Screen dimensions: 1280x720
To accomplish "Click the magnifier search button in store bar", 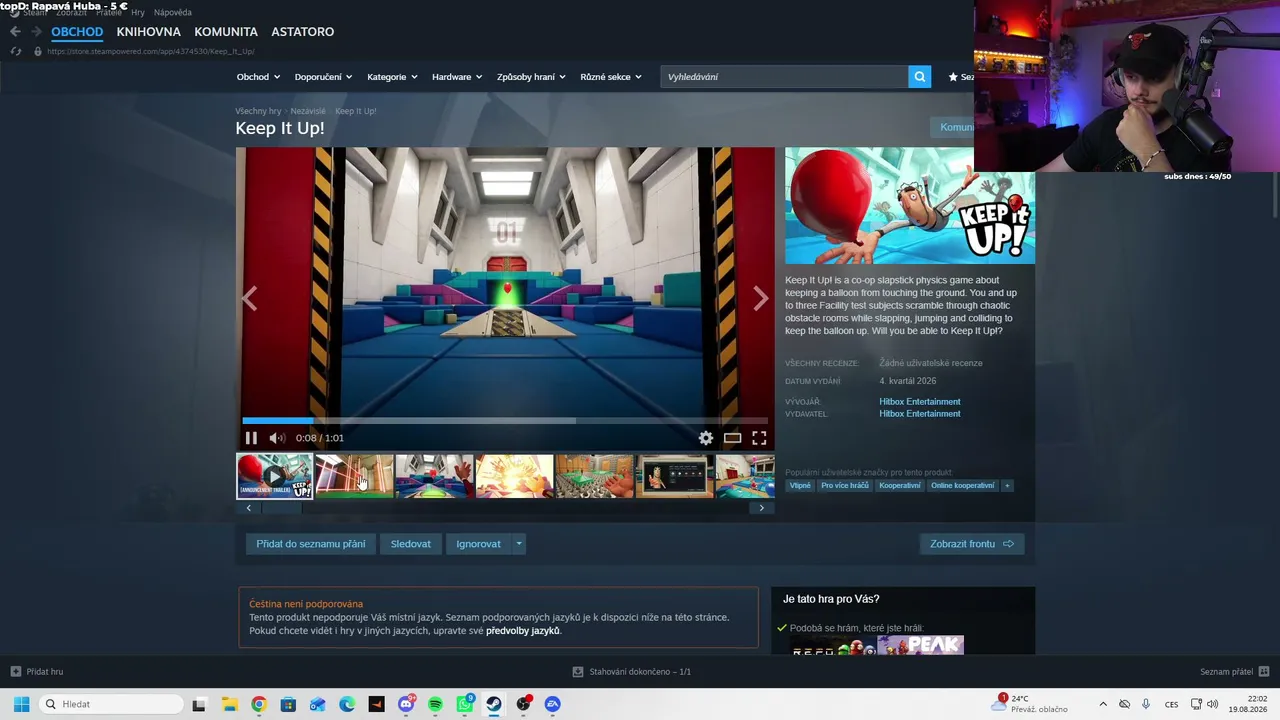I will click(x=920, y=77).
